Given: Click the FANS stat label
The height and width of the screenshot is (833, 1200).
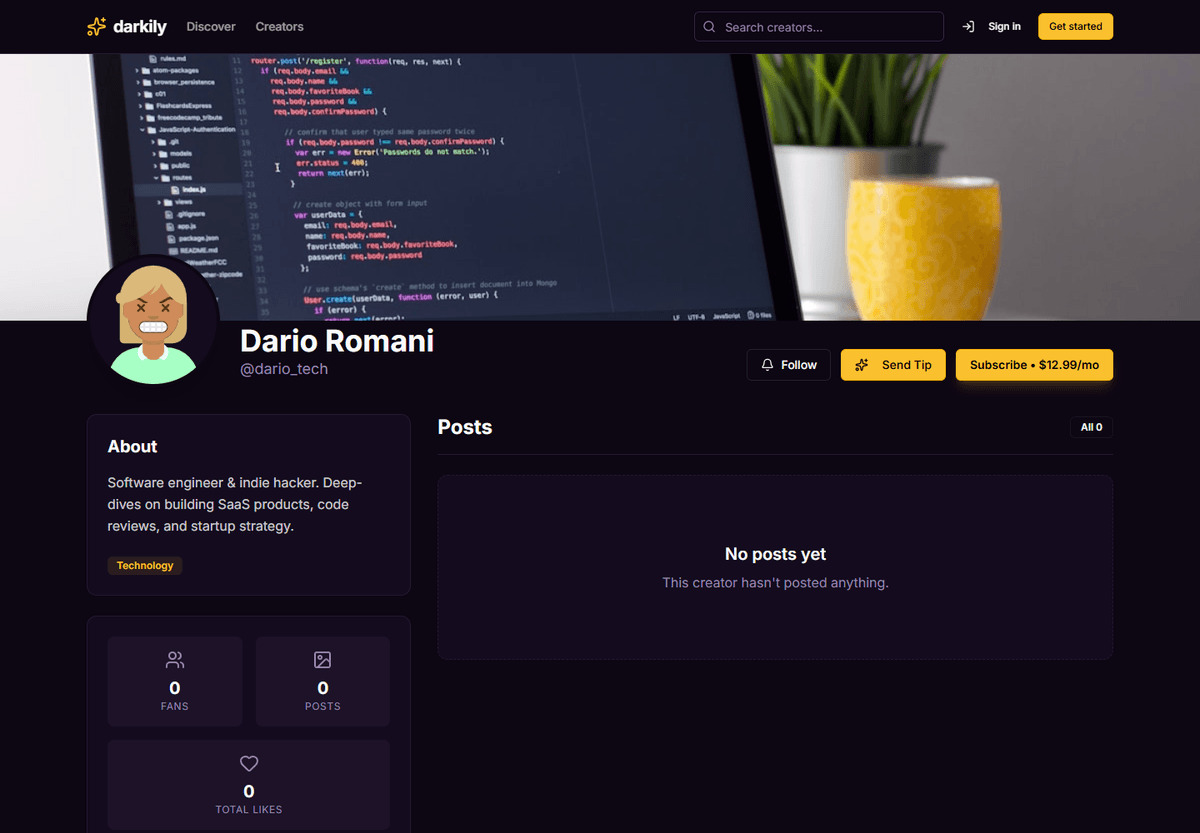Looking at the screenshot, I should [175, 706].
